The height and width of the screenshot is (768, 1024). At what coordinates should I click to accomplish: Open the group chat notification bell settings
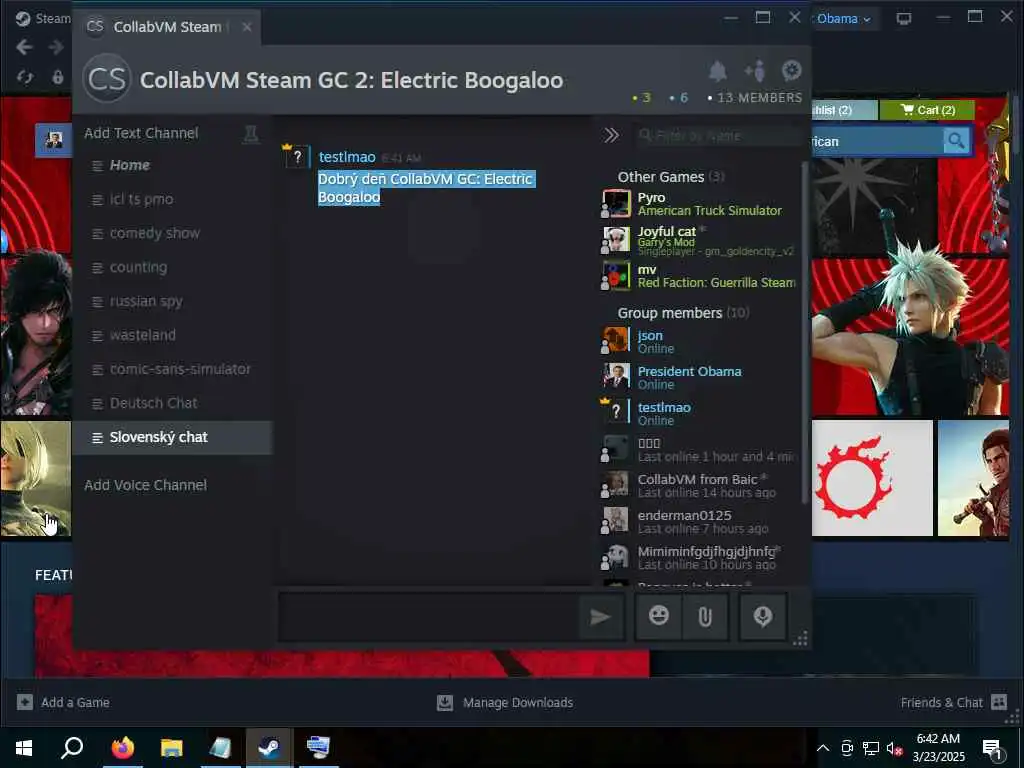pos(718,71)
